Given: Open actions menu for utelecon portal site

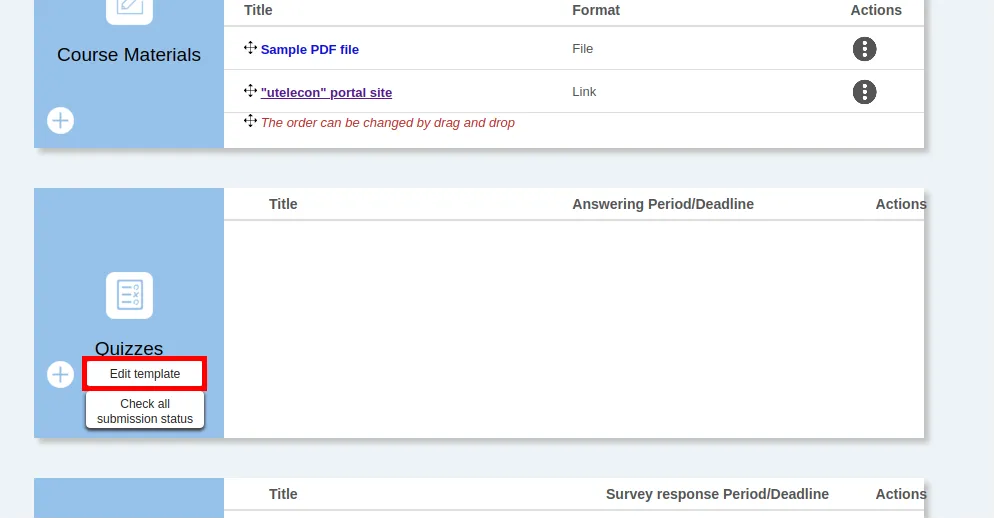Looking at the screenshot, I should pos(864,92).
